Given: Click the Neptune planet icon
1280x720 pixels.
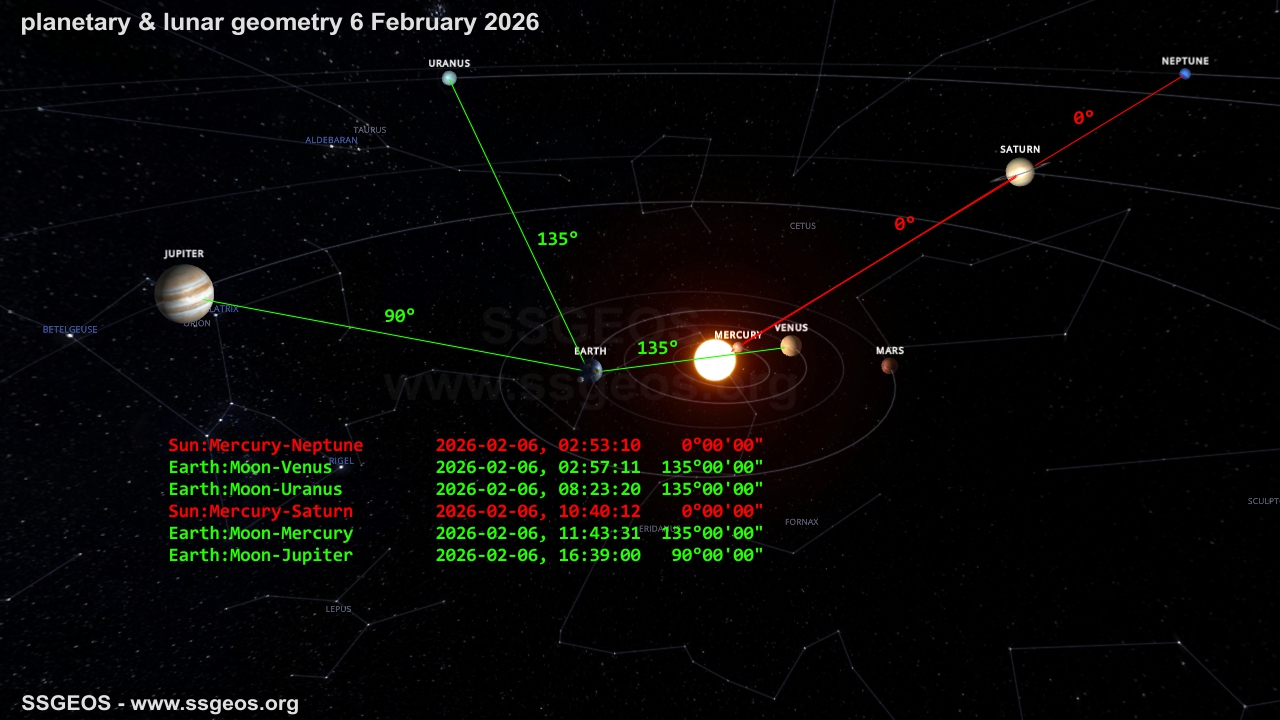Looking at the screenshot, I should coord(1184,73).
